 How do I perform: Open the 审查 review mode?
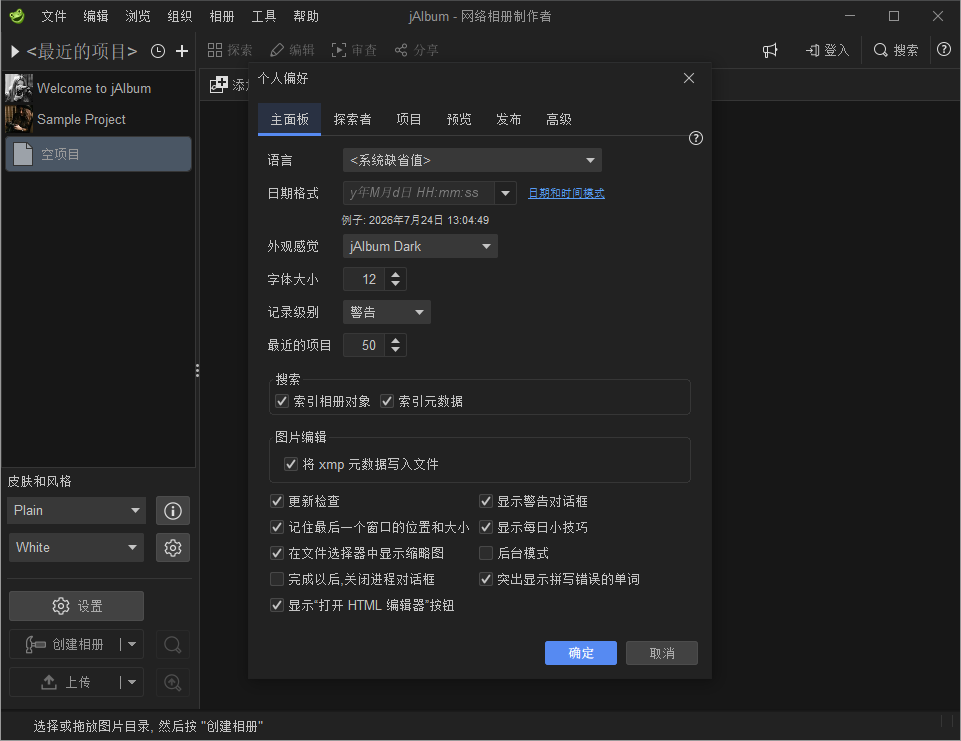click(x=354, y=50)
